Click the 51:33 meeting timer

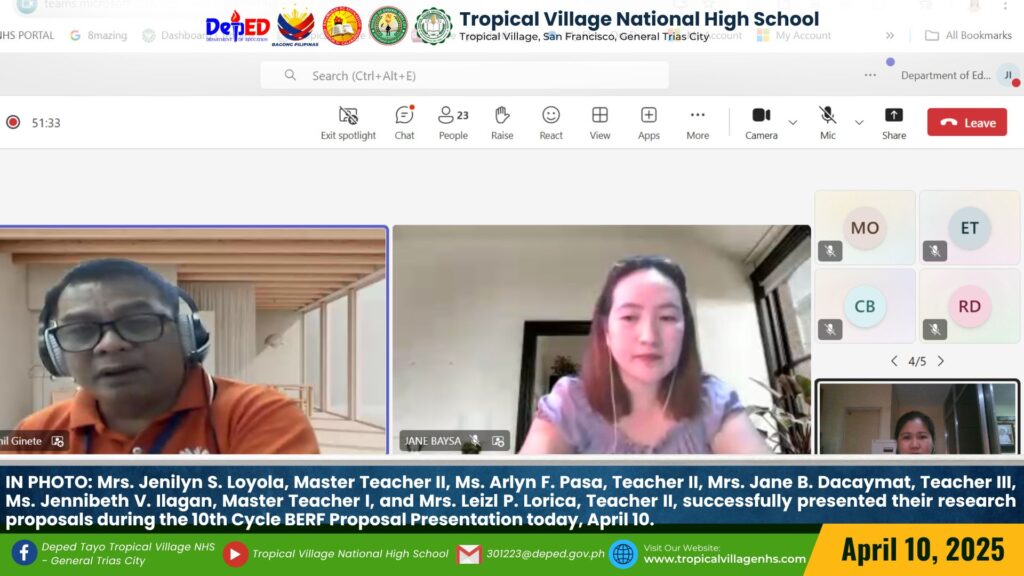[46, 123]
